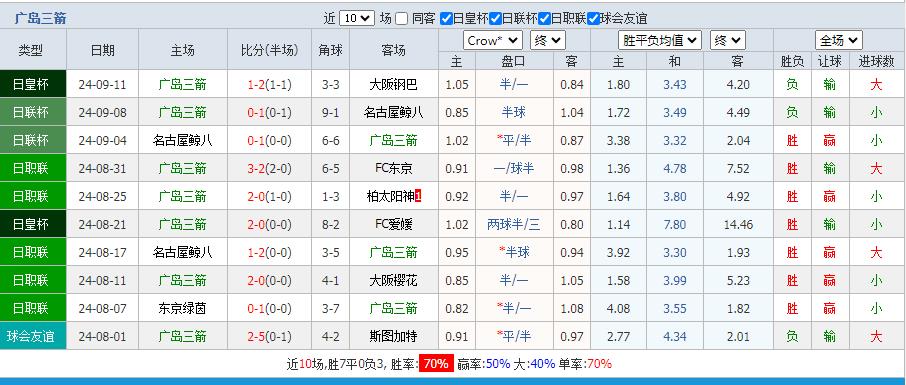Click handicap *半球 on 24-08-17

click(514, 253)
